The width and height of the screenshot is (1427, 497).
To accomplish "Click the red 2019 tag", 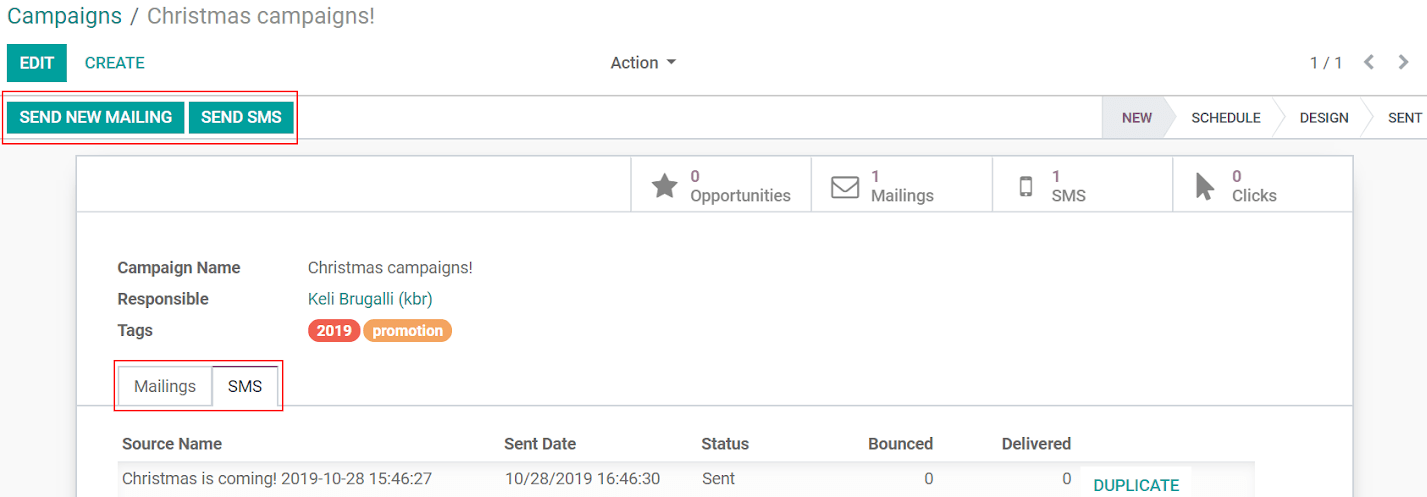I will point(334,331).
